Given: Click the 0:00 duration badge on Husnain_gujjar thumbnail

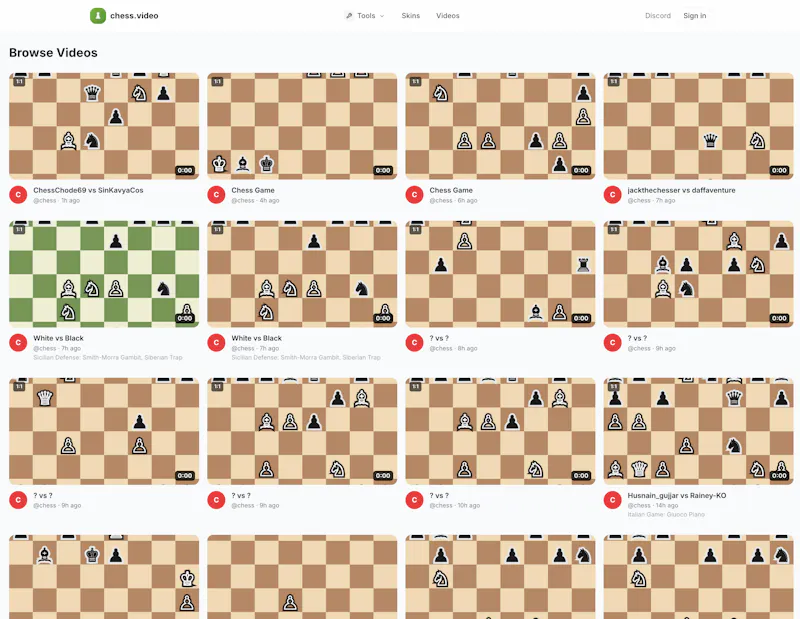Looking at the screenshot, I should pyautogui.click(x=779, y=476).
